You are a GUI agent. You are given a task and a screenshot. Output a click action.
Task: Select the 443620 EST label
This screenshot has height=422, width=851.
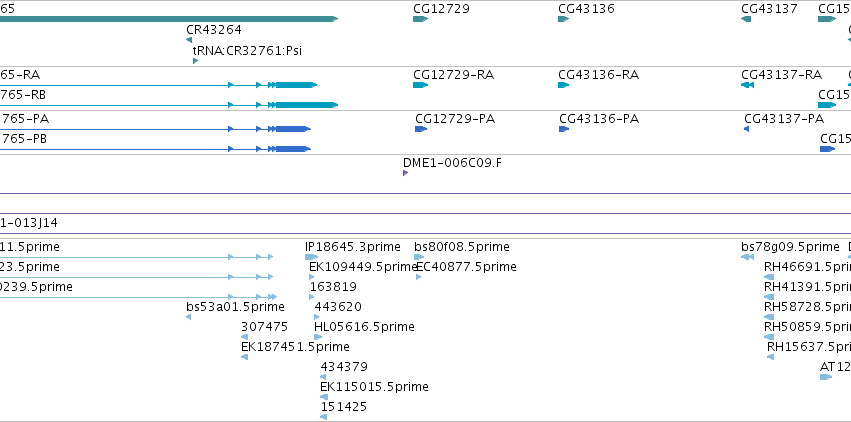pos(338,307)
